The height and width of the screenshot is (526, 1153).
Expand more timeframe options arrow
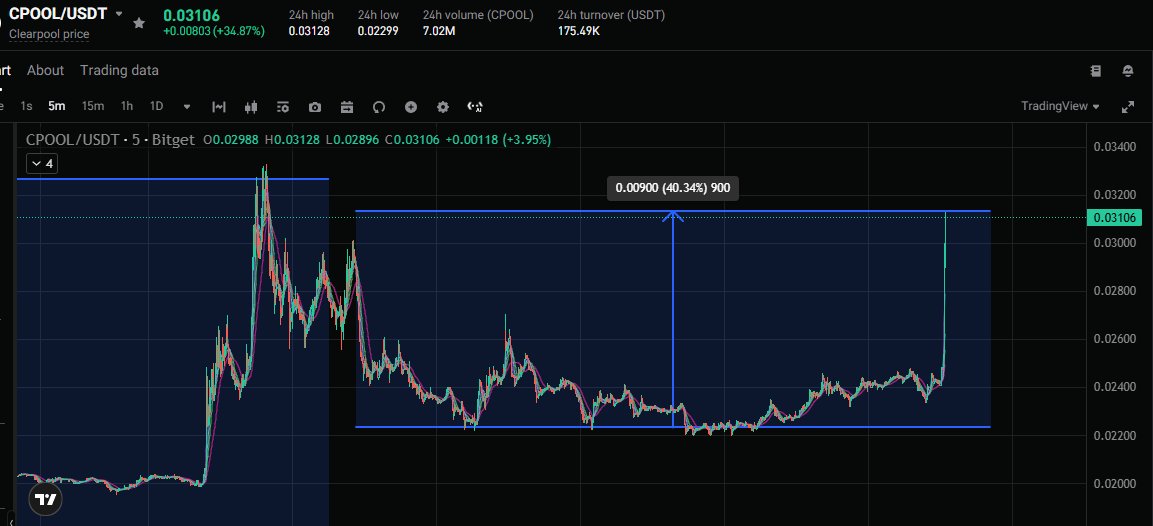(x=187, y=107)
